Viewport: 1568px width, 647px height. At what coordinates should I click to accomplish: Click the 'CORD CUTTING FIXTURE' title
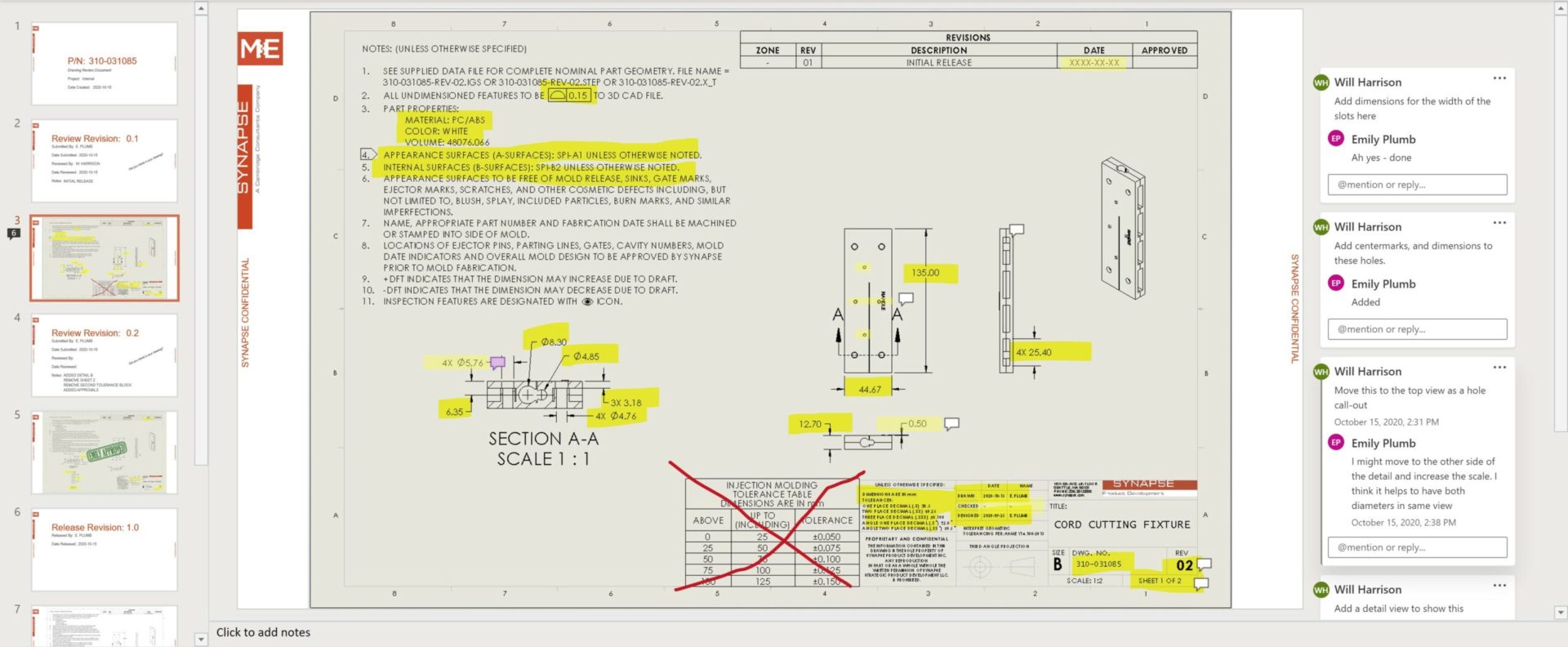1122,524
